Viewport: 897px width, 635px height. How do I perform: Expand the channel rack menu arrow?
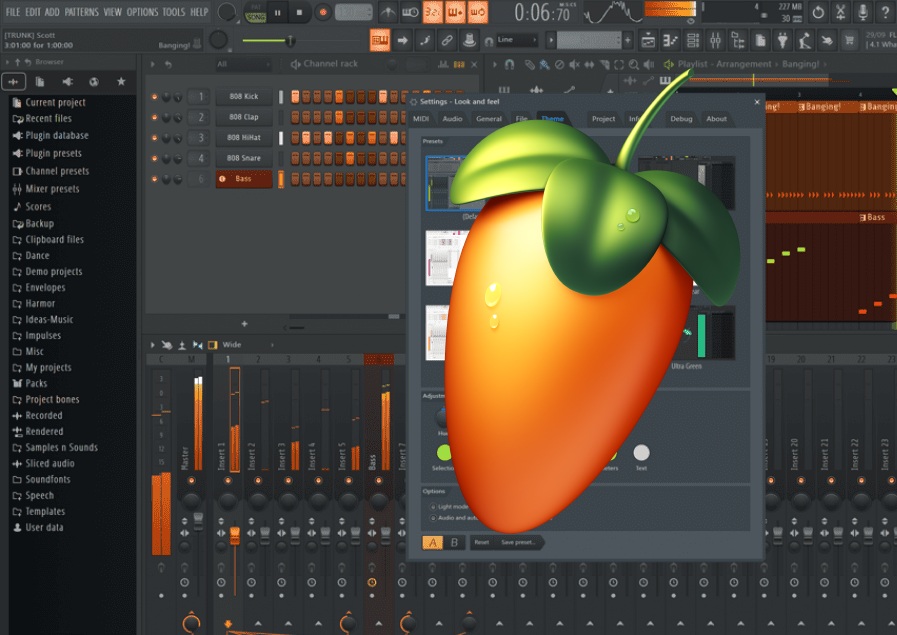(153, 65)
